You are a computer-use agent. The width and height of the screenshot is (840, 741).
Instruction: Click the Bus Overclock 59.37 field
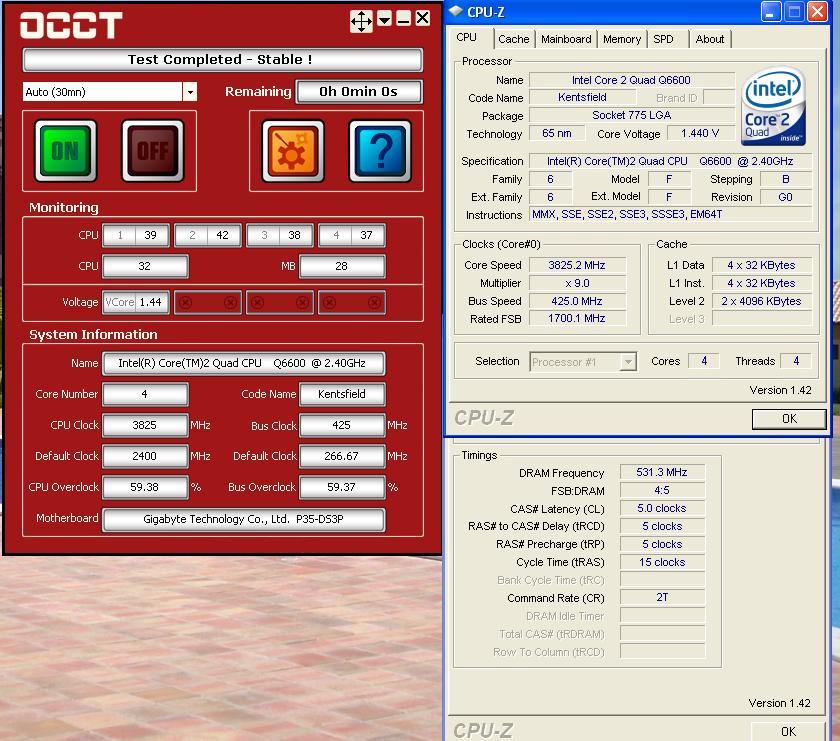342,488
